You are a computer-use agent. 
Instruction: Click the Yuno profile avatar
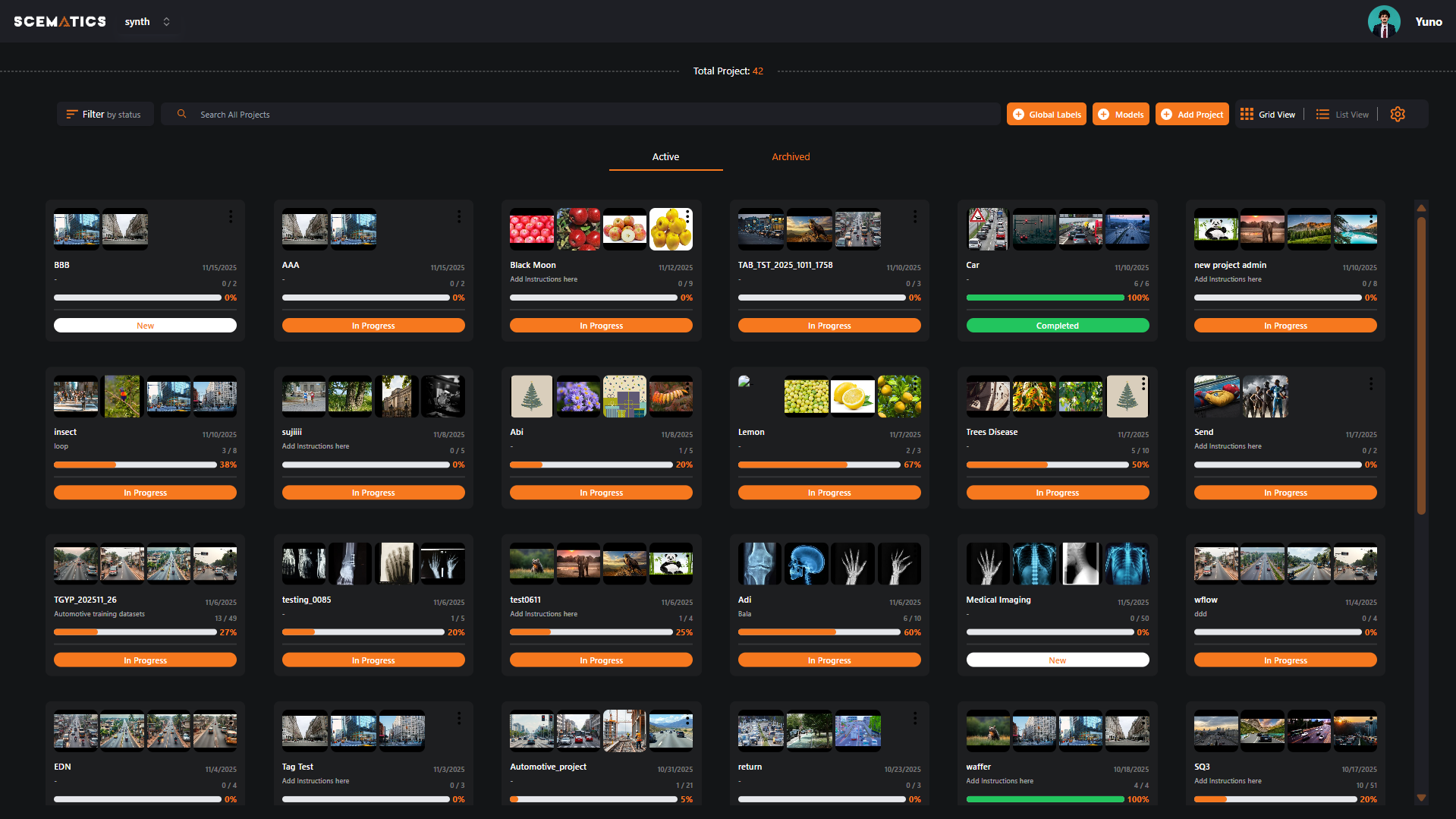1384,21
